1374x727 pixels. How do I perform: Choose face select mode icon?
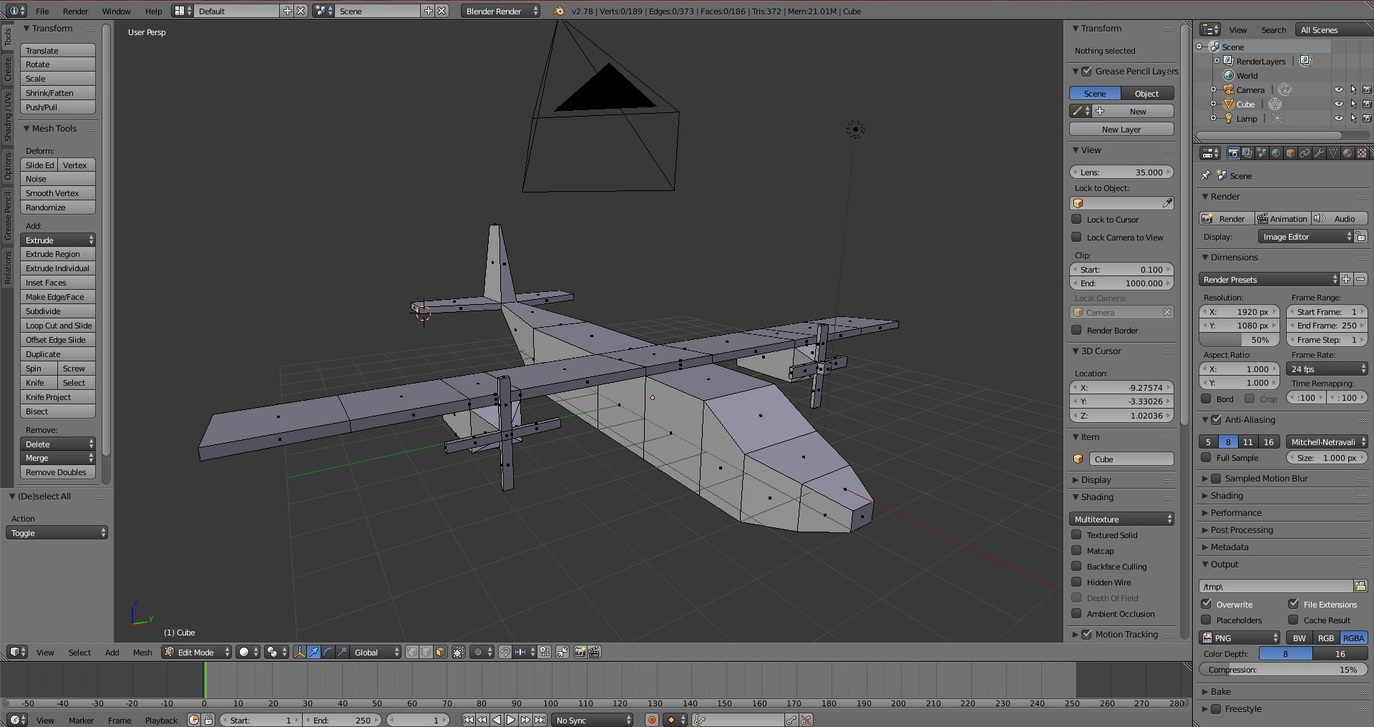[440, 652]
